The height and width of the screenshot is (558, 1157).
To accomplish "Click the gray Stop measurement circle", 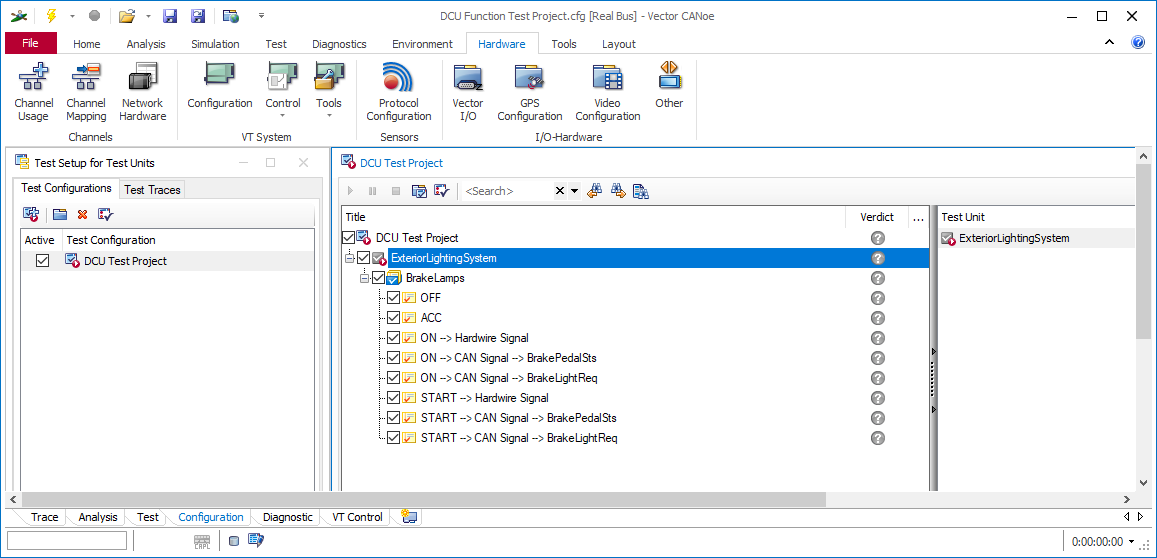I will 94,15.
